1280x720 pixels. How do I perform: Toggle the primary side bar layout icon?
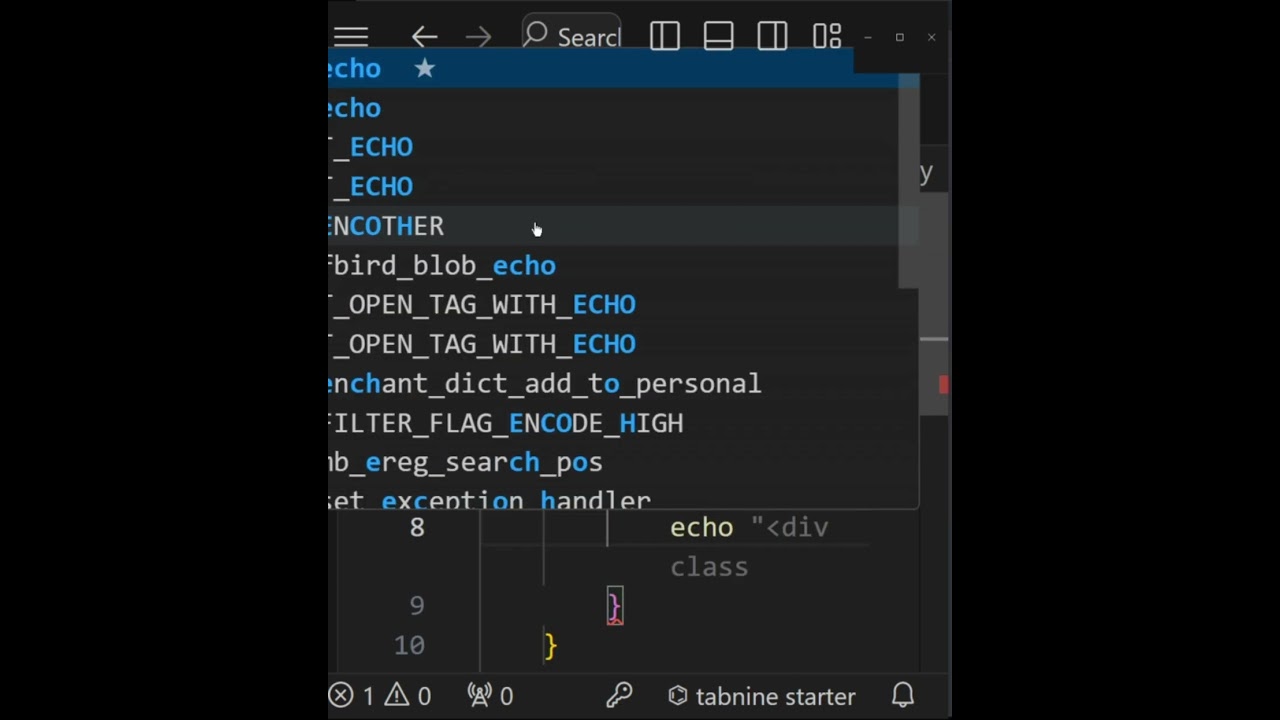click(x=665, y=37)
